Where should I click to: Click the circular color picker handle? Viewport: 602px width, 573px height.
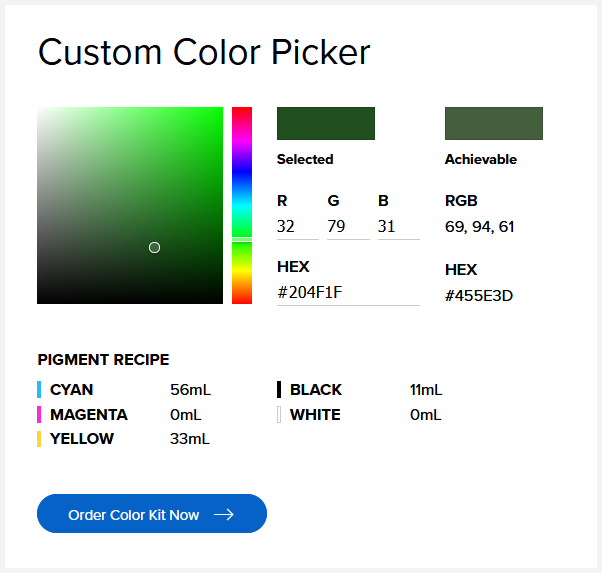point(154,247)
